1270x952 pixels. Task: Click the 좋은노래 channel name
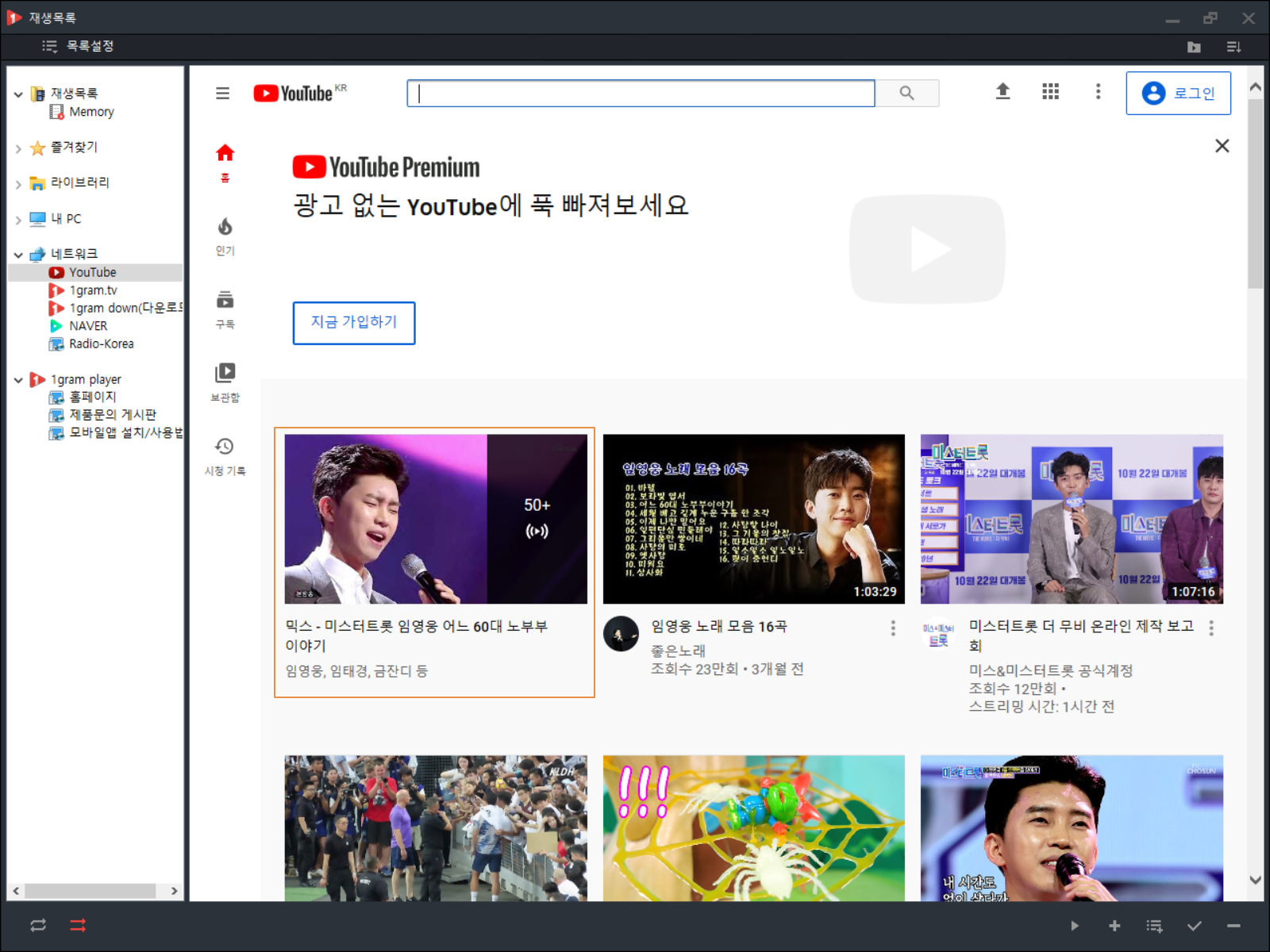(x=679, y=651)
